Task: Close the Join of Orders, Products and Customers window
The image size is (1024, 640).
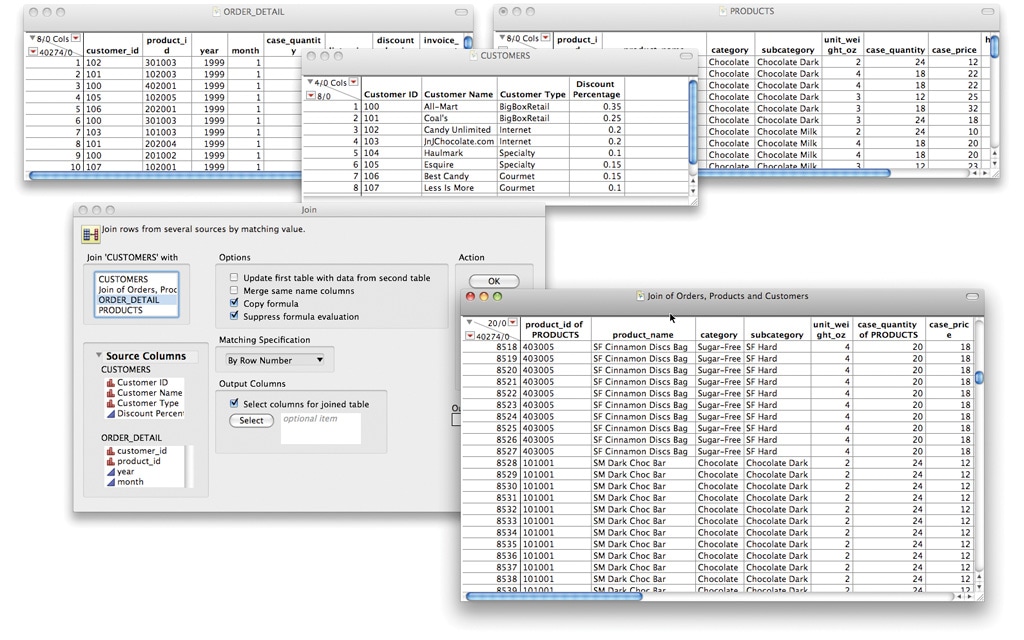Action: pyautogui.click(x=470, y=296)
